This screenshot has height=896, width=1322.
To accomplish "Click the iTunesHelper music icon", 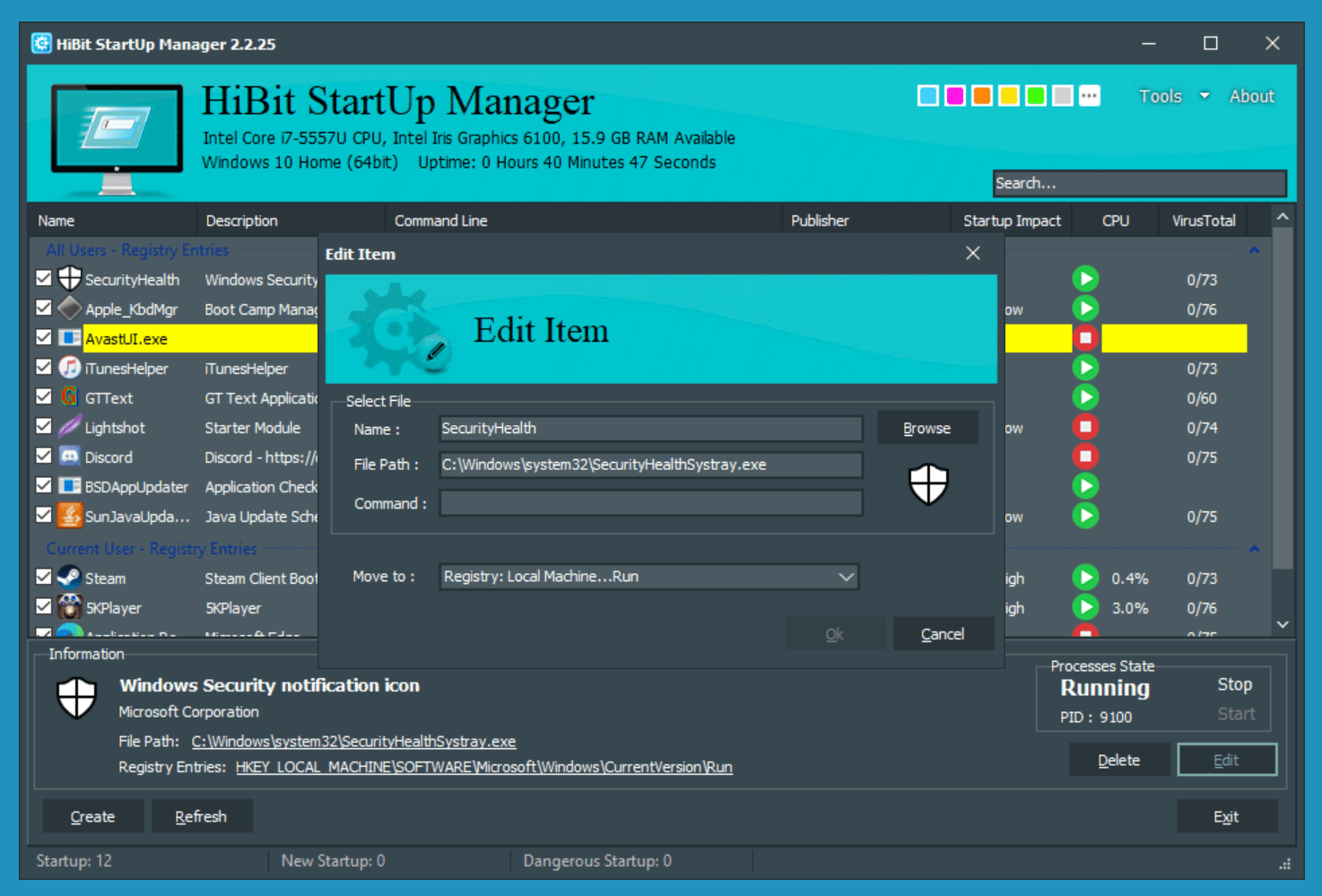I will coord(70,368).
